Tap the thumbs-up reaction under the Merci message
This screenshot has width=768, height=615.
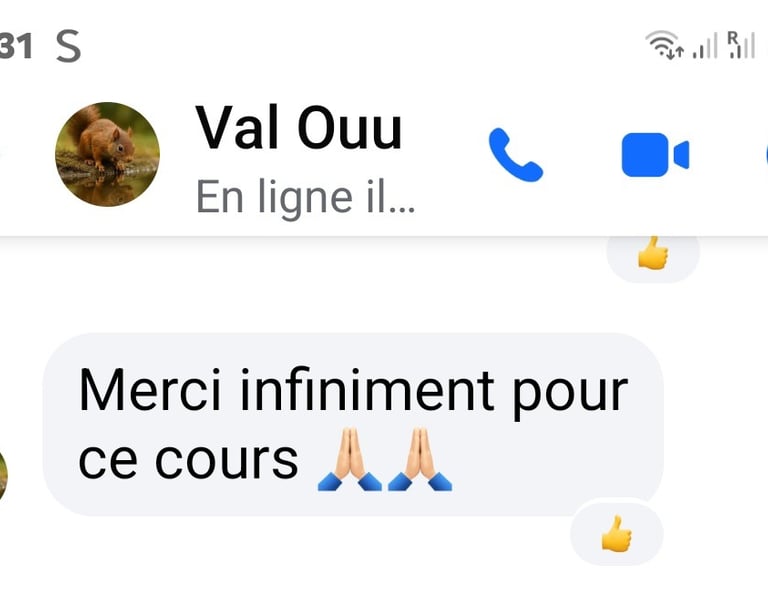click(x=617, y=533)
